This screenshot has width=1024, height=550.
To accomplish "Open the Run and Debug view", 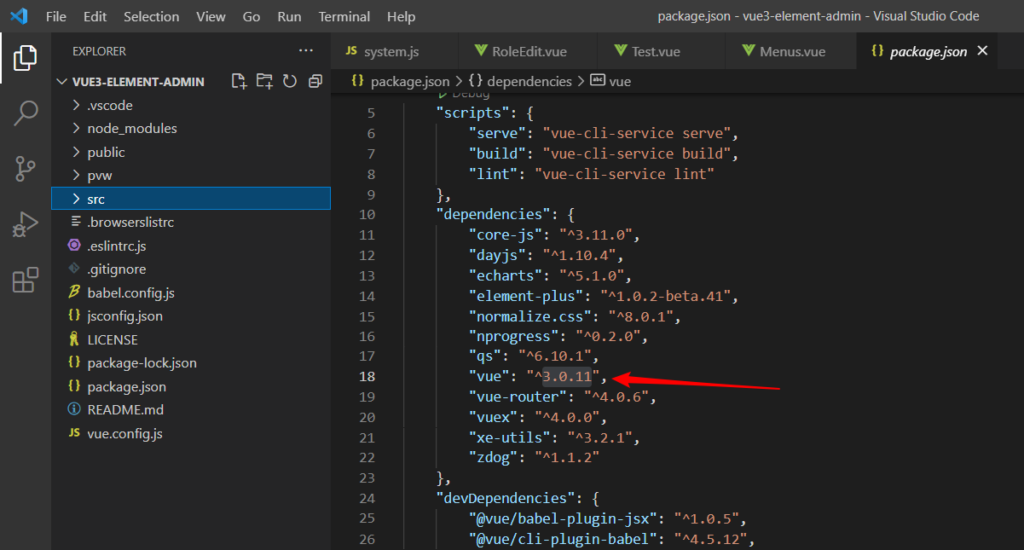I will [x=25, y=224].
